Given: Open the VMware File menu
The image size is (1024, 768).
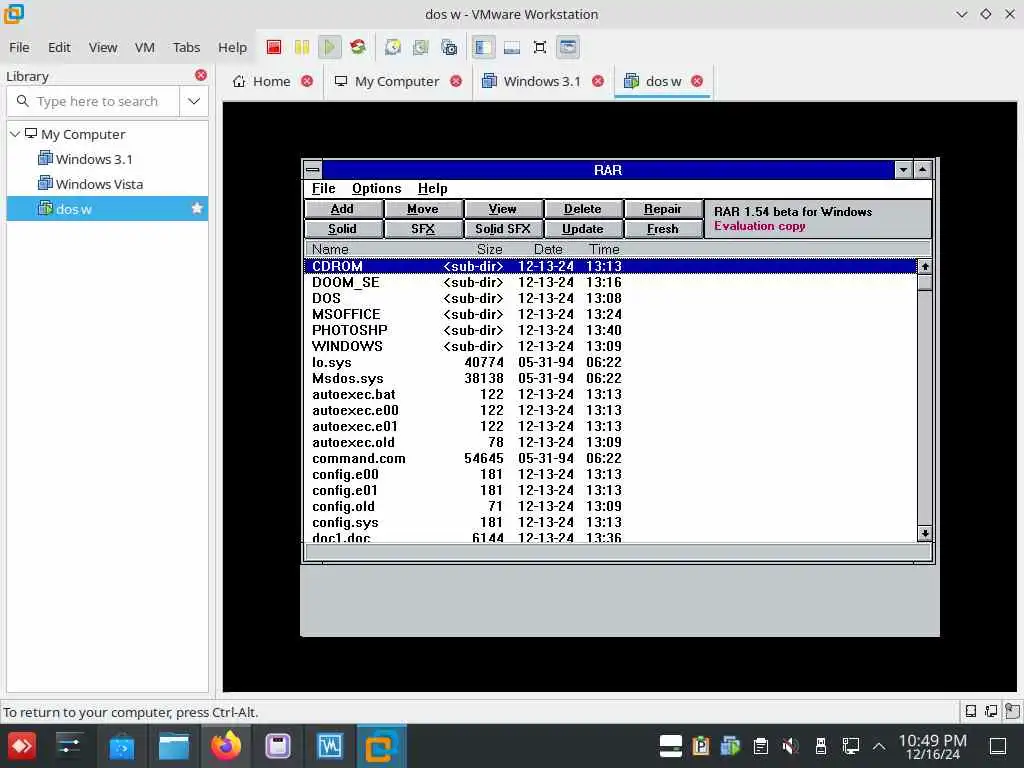Looking at the screenshot, I should click(19, 47).
